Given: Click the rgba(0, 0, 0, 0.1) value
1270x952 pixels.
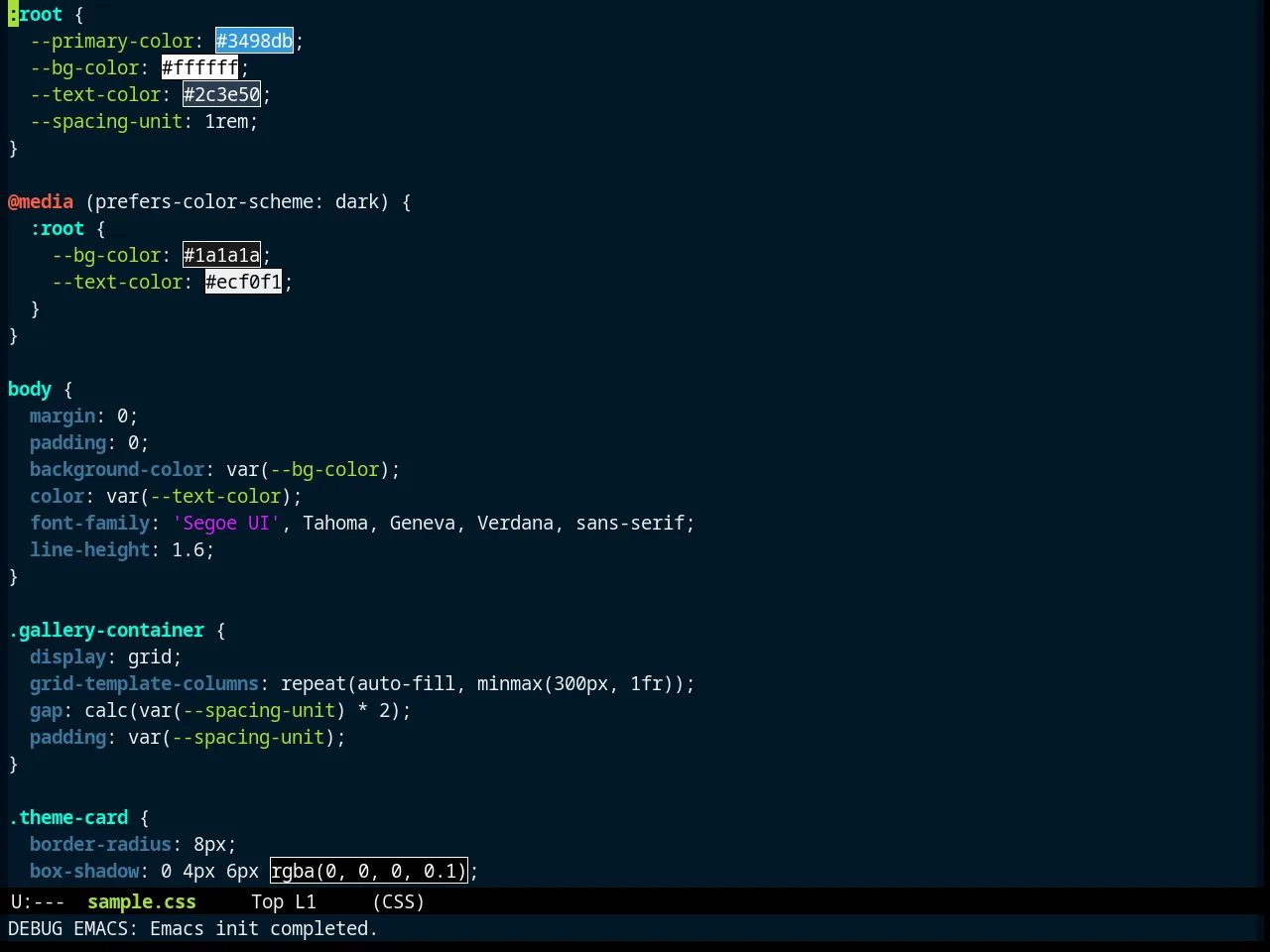Looking at the screenshot, I should click(368, 871).
